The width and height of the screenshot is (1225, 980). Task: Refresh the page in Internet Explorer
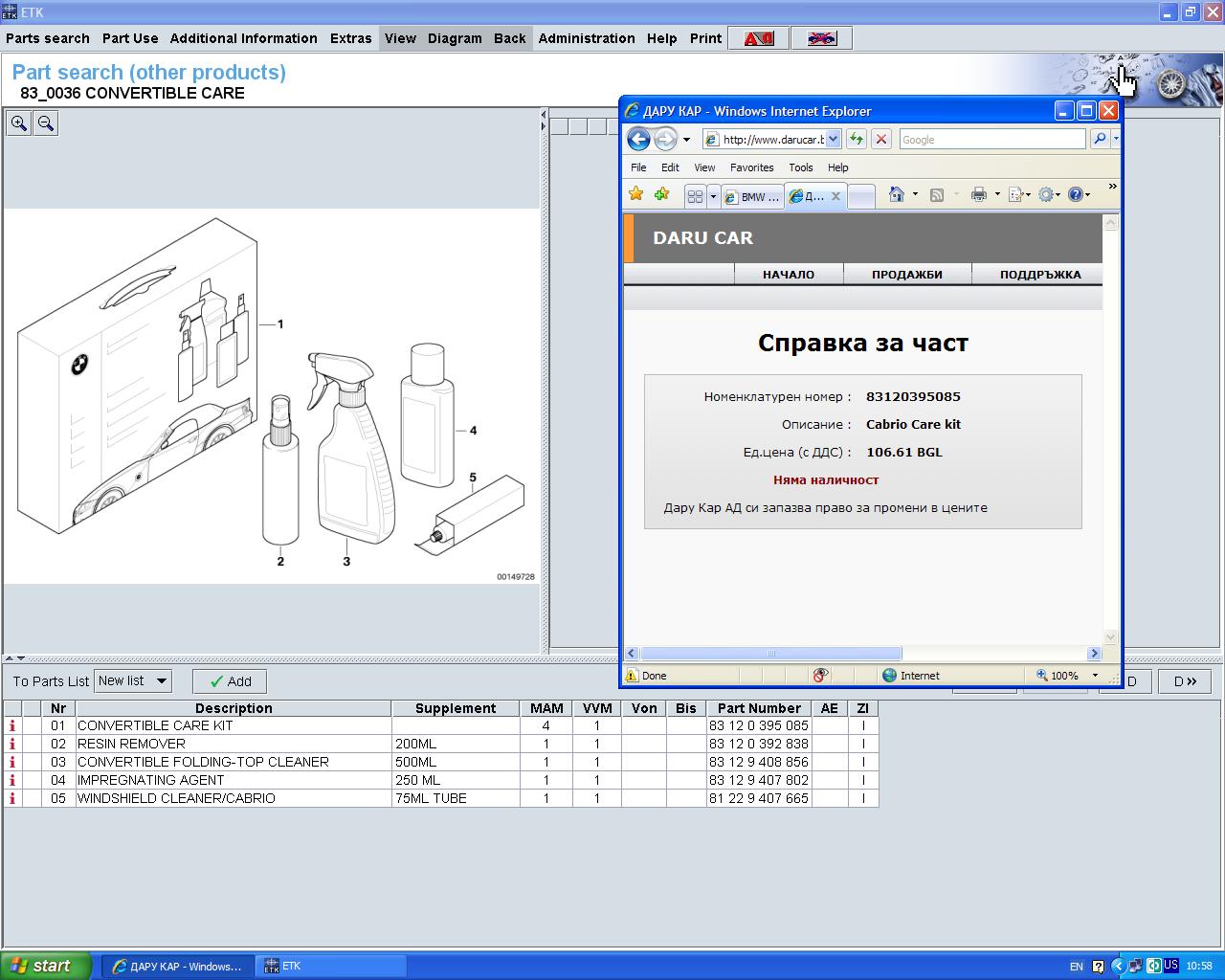[857, 139]
